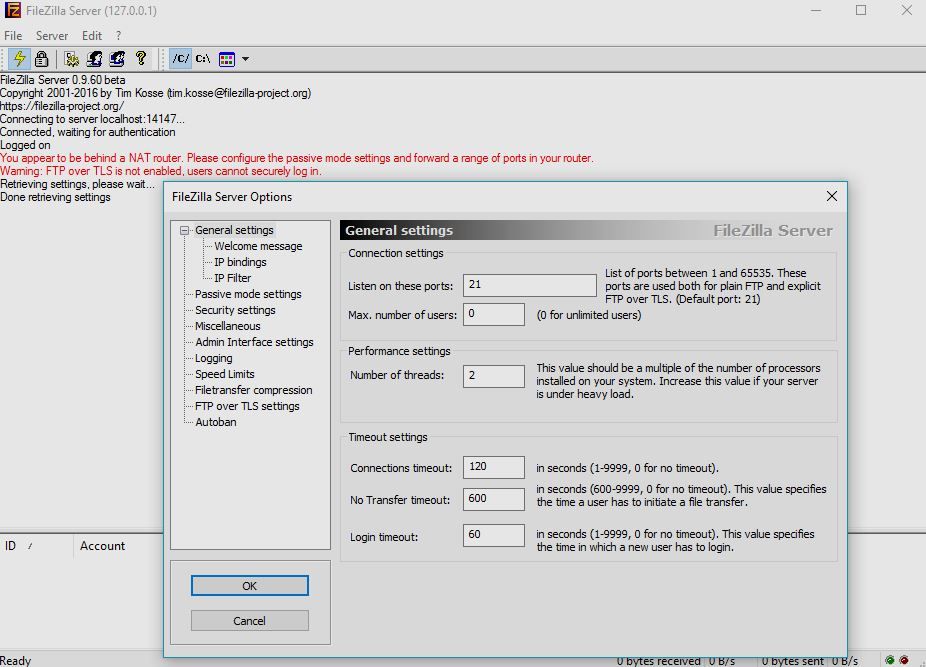Image resolution: width=926 pixels, height=667 pixels.
Task: Toggle the C:\ path display button
Action: [203, 59]
